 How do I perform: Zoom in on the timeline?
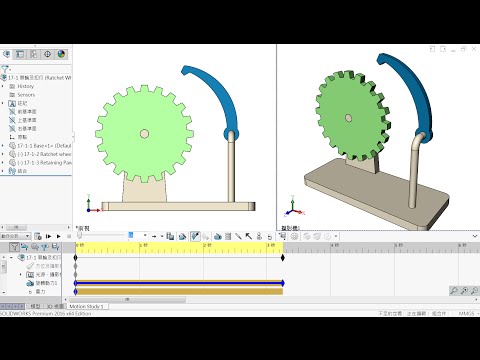[x=464, y=291]
